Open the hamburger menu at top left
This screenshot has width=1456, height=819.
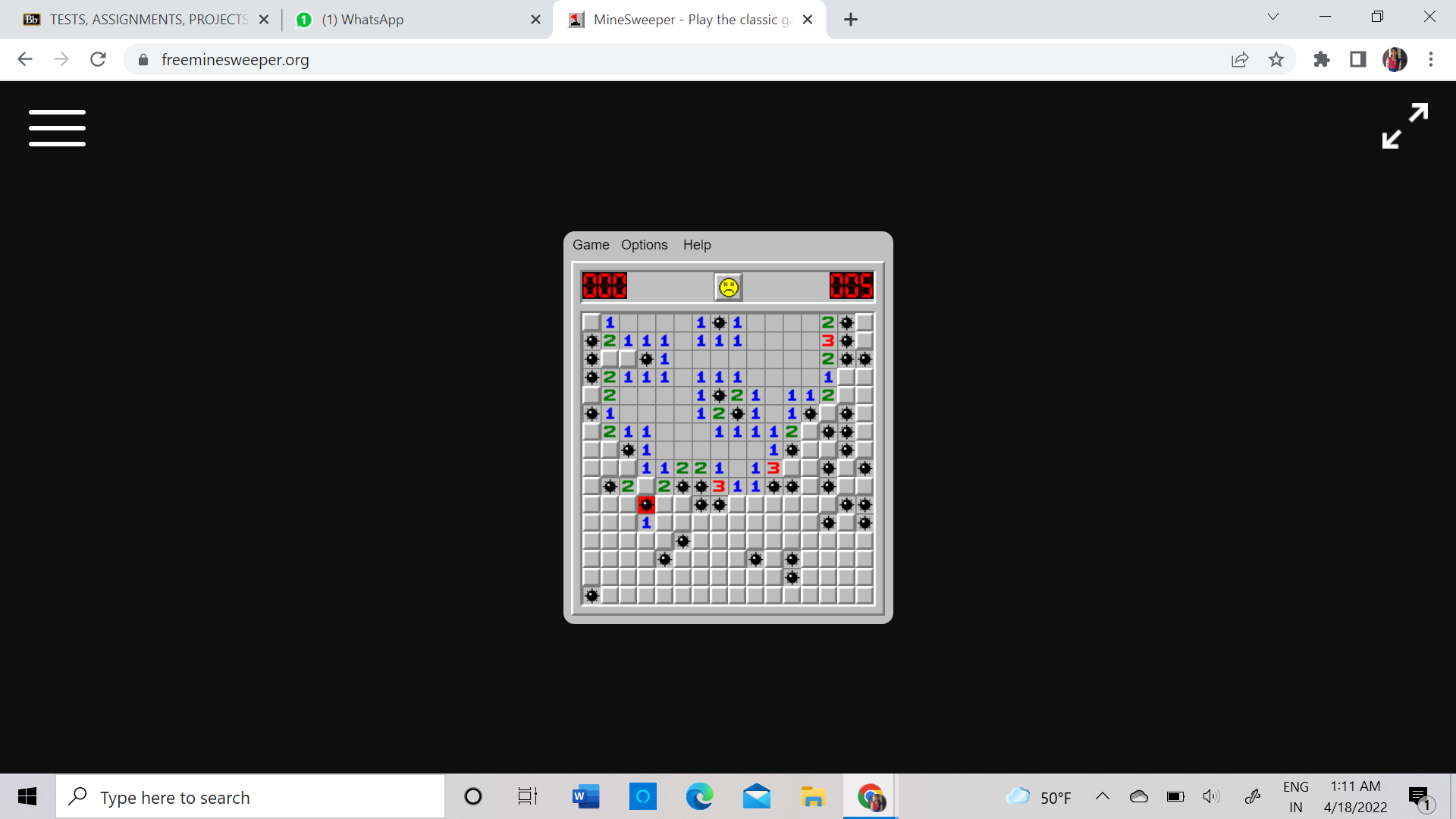[x=57, y=127]
